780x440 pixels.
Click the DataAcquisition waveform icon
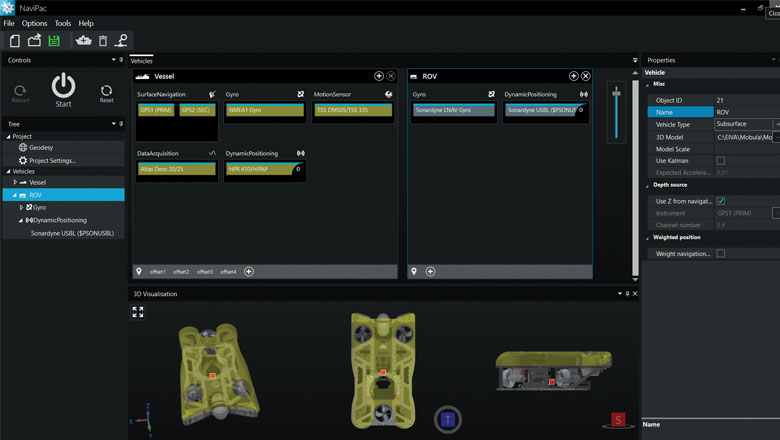tap(212, 153)
